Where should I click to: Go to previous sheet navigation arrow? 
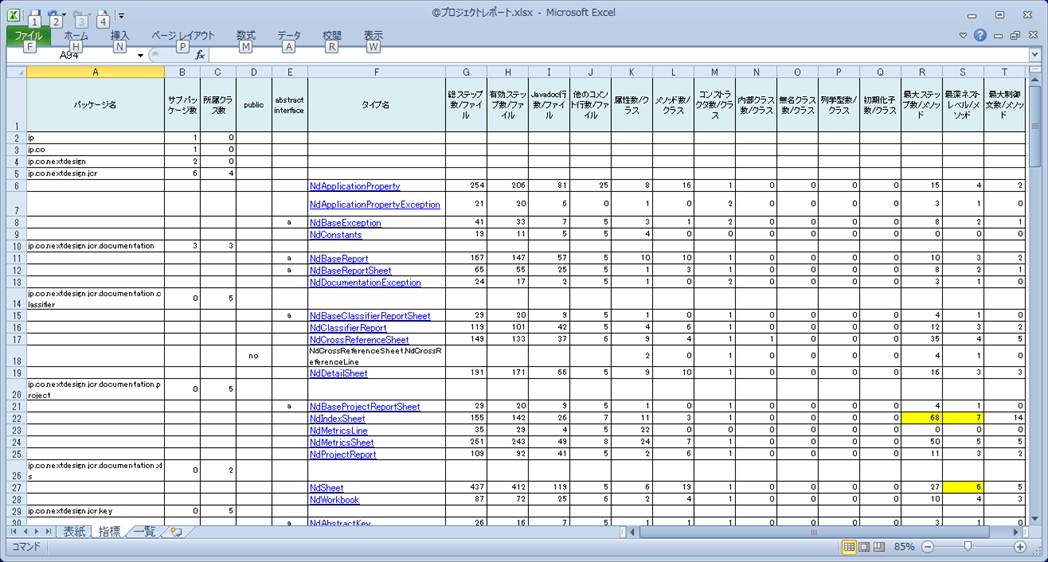[25, 532]
